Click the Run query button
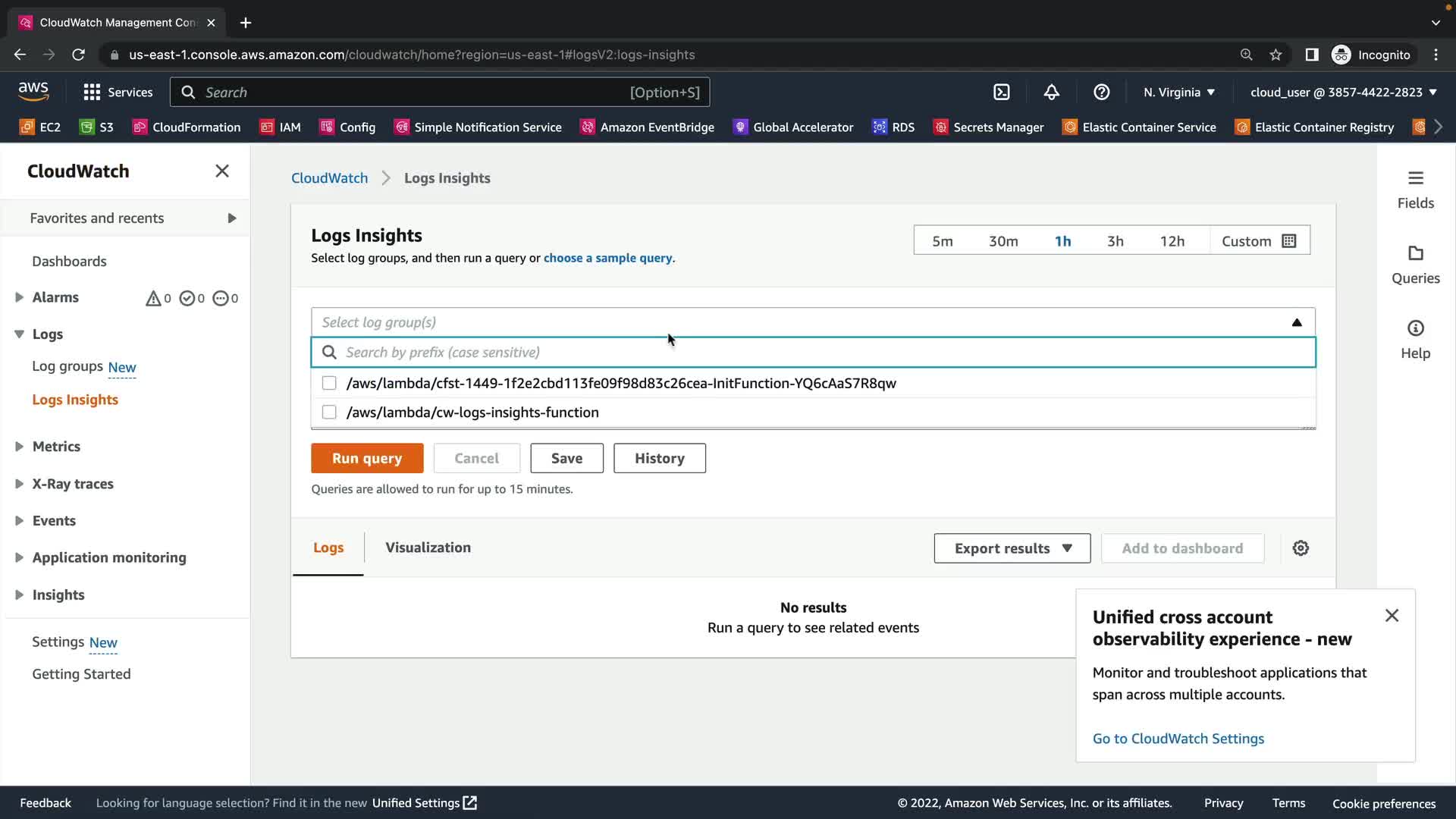Screen dimensions: 1456x819 pos(367,458)
